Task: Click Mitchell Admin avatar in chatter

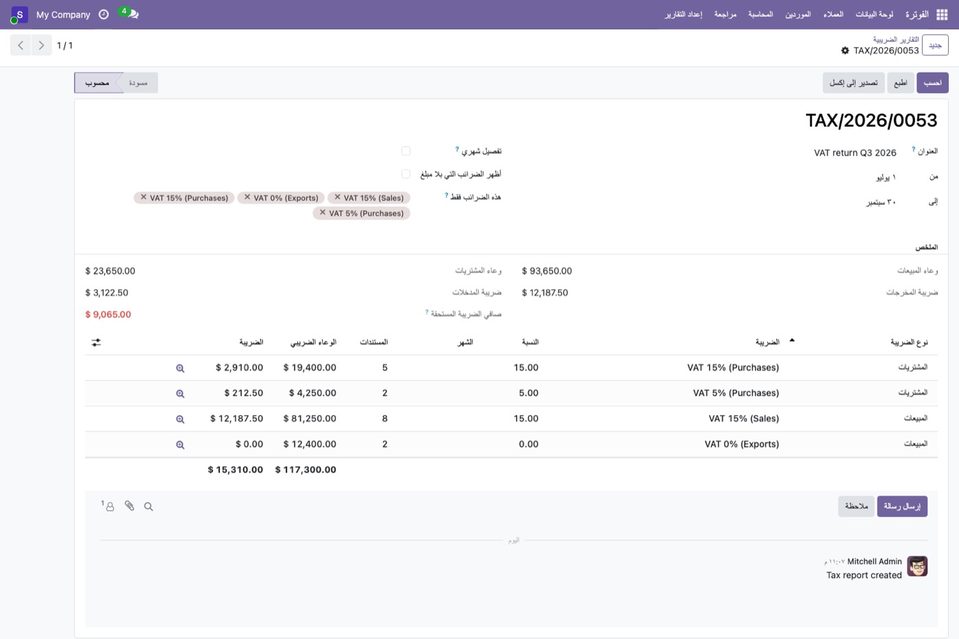Action: 917,566
